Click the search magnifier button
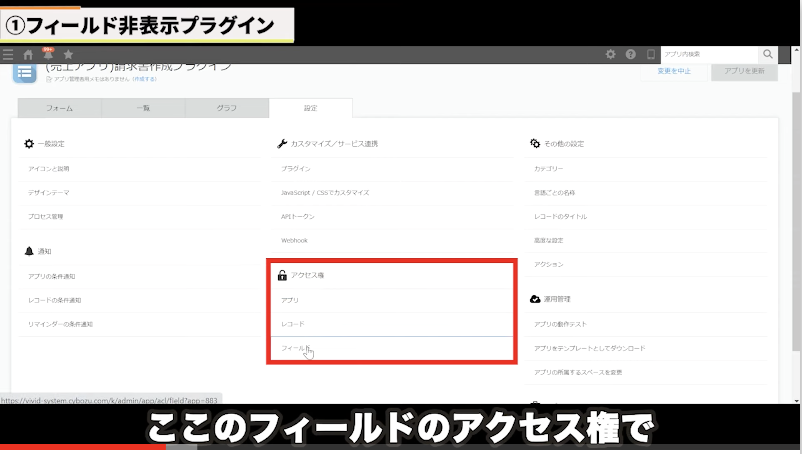 pyautogui.click(x=768, y=54)
